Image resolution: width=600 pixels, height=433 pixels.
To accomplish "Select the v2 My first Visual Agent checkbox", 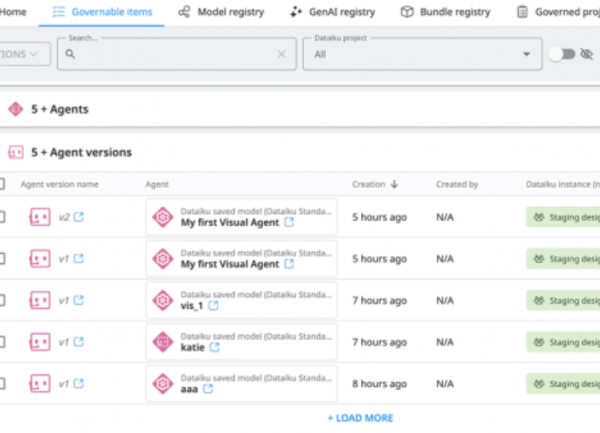I will pos(2,217).
